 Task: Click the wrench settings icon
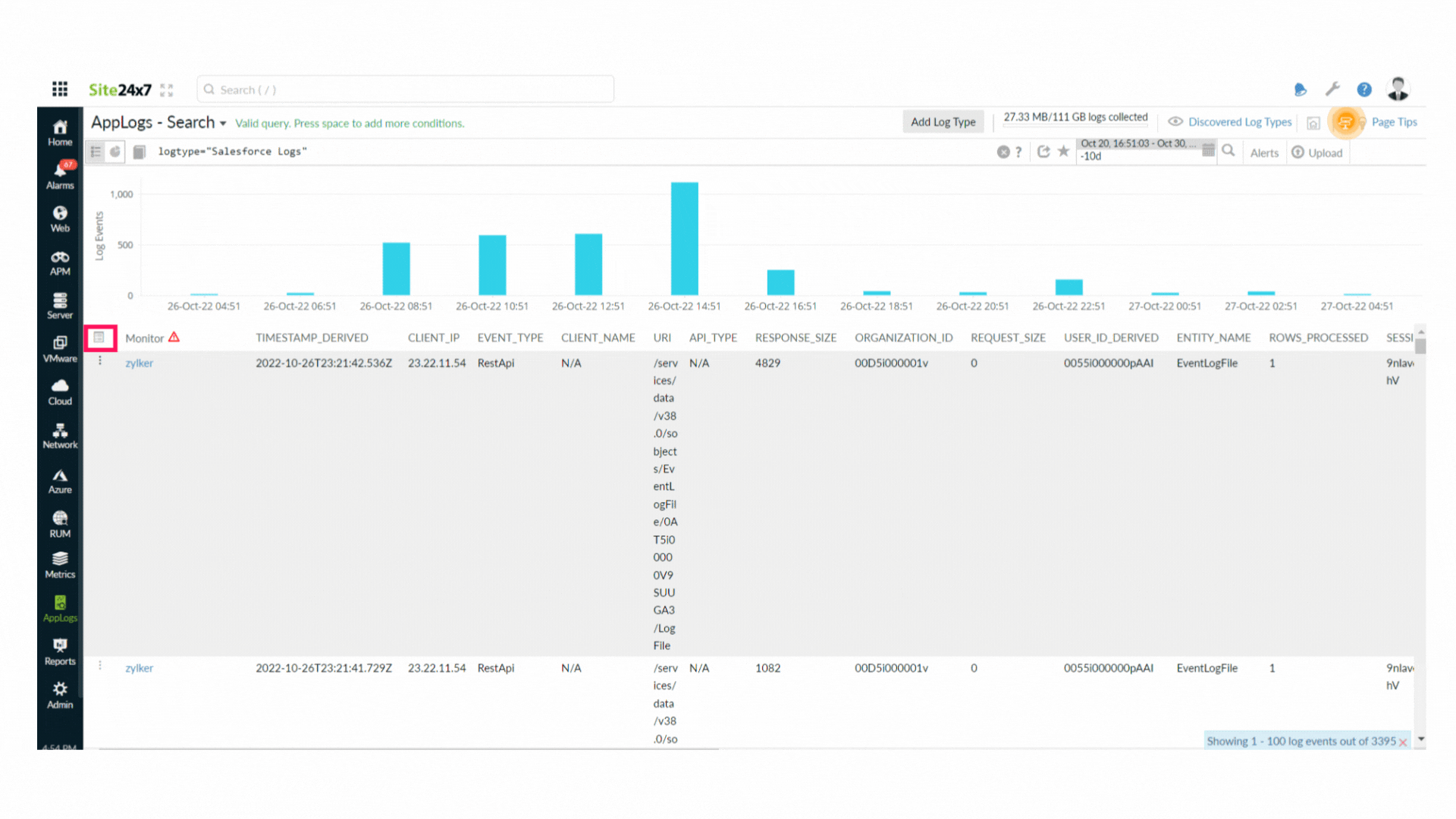click(x=1332, y=89)
